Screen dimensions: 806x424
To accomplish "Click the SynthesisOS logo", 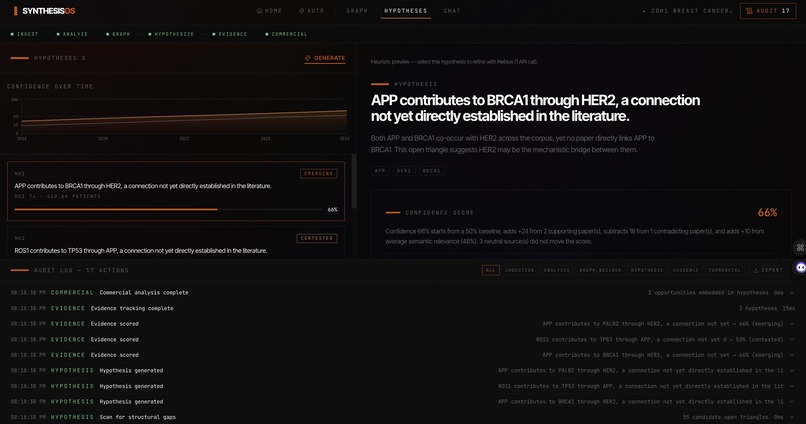I will (x=44, y=11).
